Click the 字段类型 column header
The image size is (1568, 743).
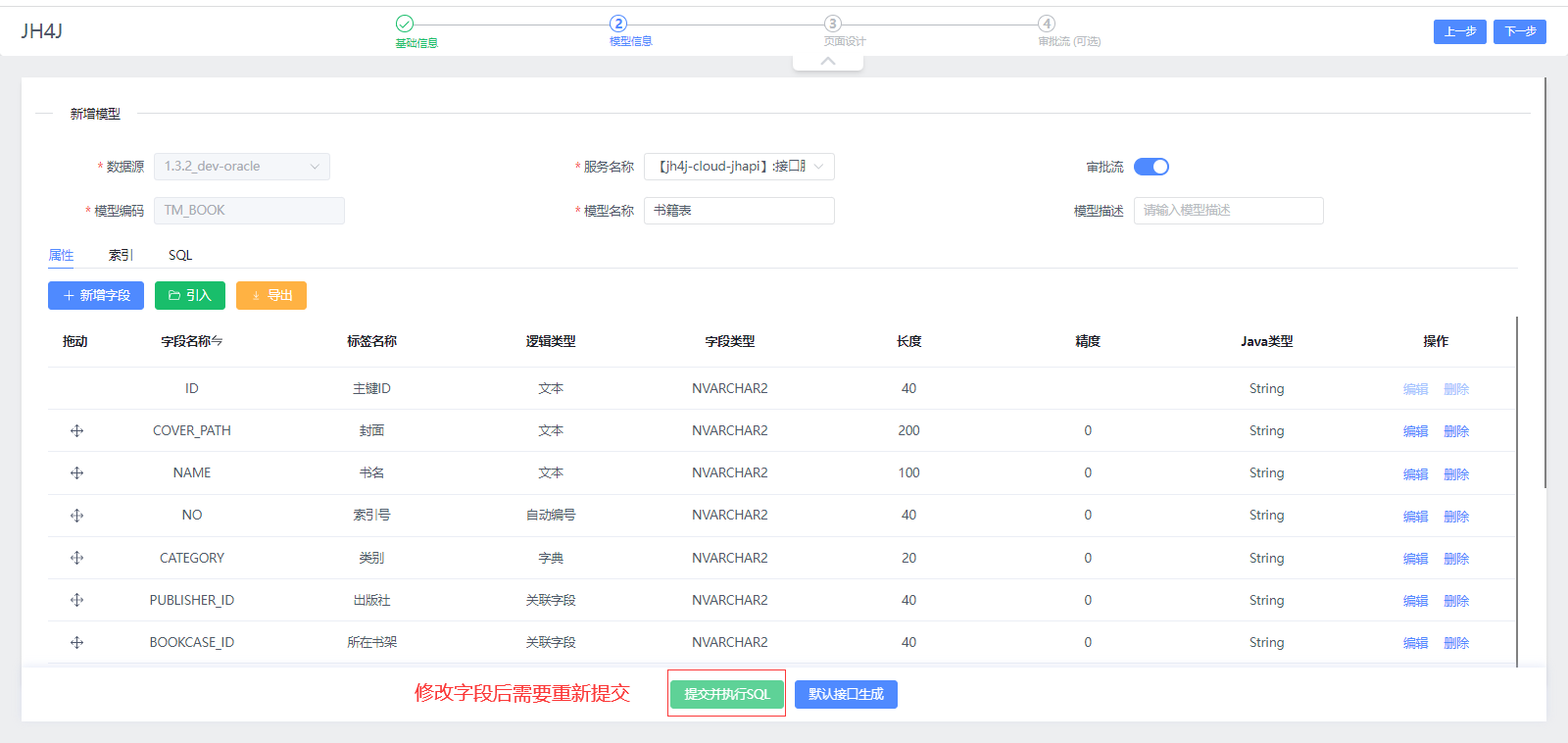tap(730, 341)
